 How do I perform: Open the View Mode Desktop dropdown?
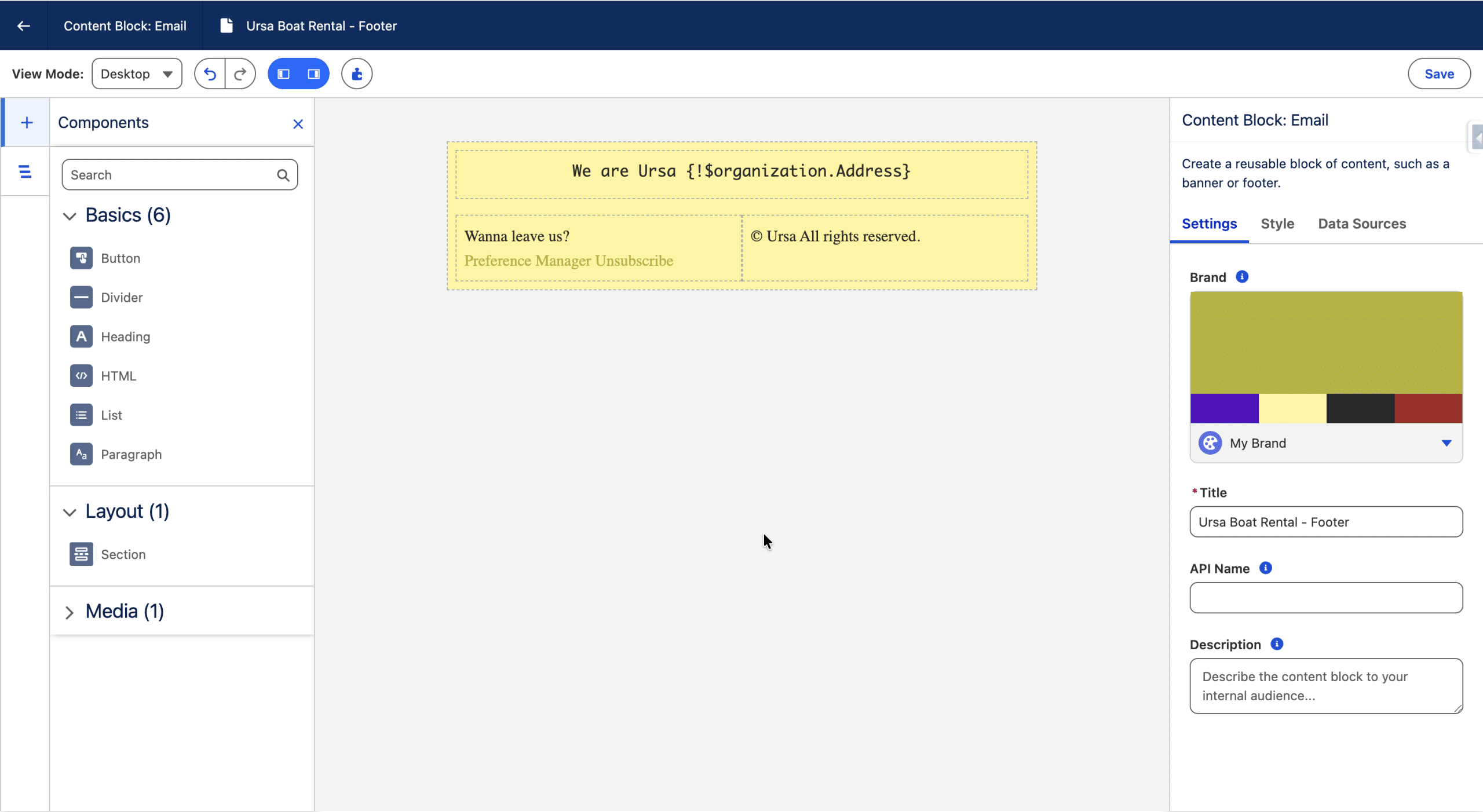pyautogui.click(x=137, y=74)
